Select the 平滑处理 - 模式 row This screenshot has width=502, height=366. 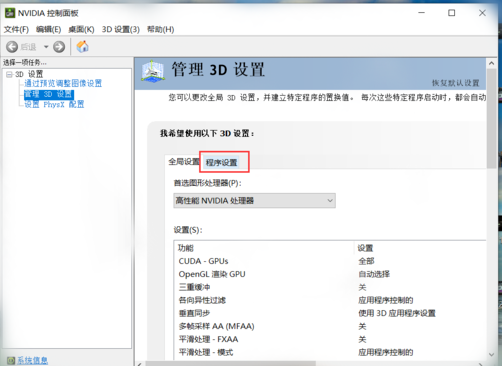pyautogui.click(x=330, y=352)
